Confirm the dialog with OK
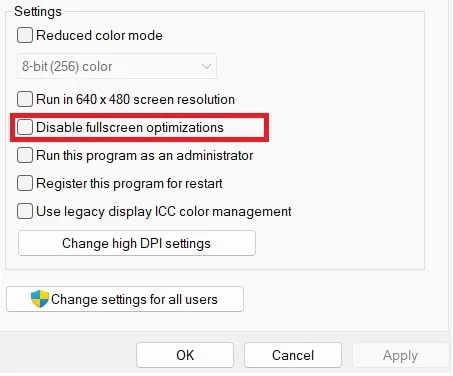This screenshot has width=453, height=376. pos(185,355)
